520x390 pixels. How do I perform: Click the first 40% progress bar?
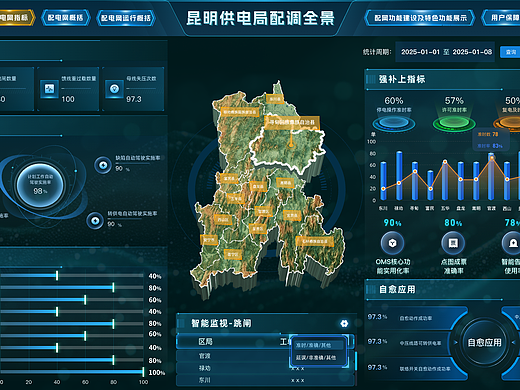pos(72,275)
